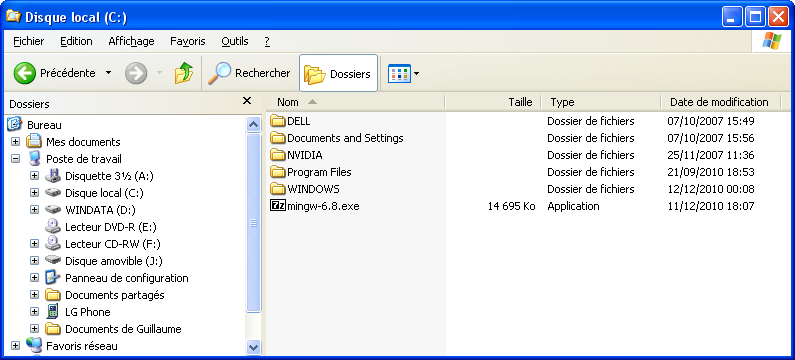Open the Outils menu
Screen dimensions: 795x360
click(235, 41)
